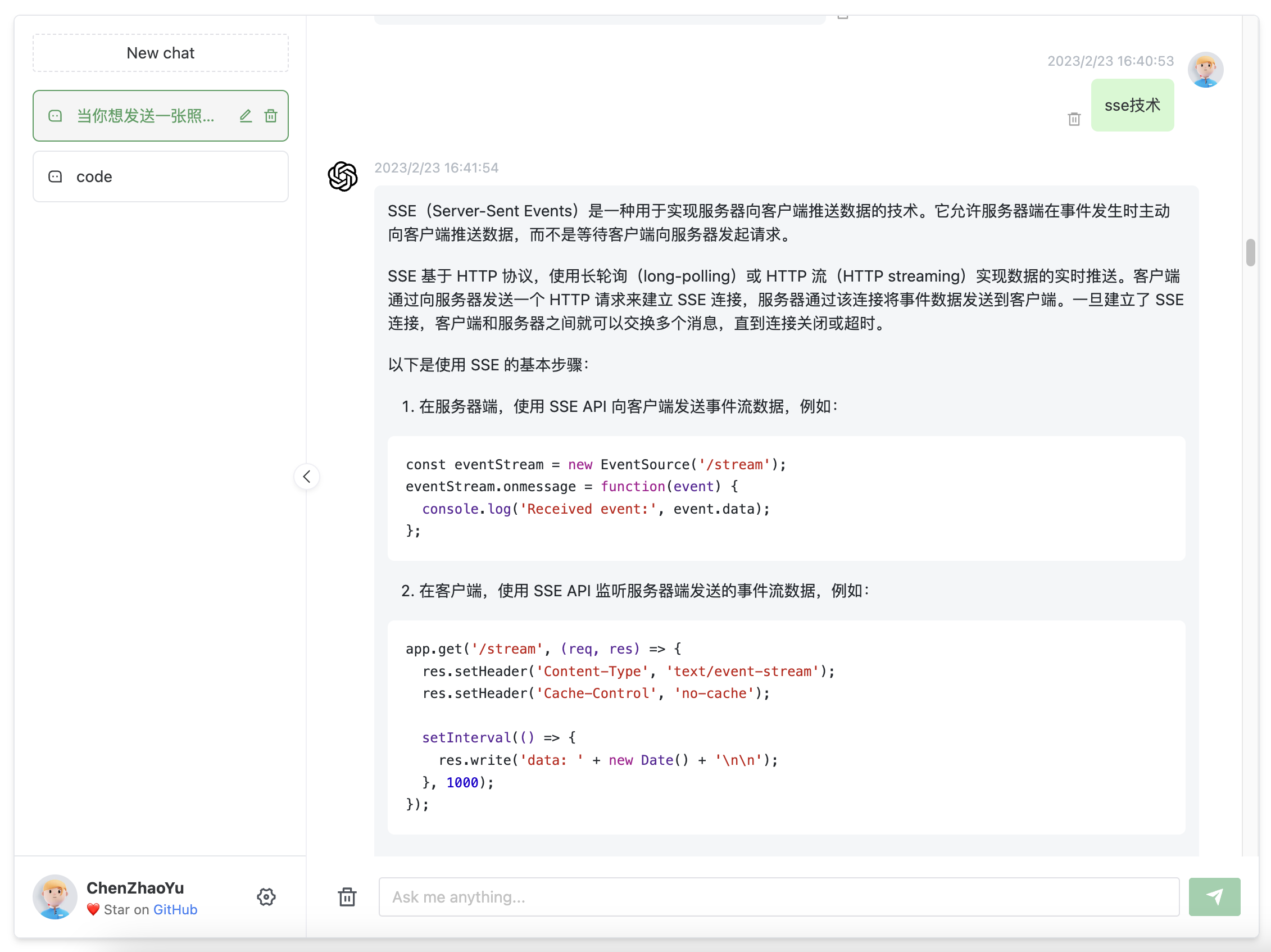Click the user avatar next to the sse message
The height and width of the screenshot is (952, 1271).
1205,70
